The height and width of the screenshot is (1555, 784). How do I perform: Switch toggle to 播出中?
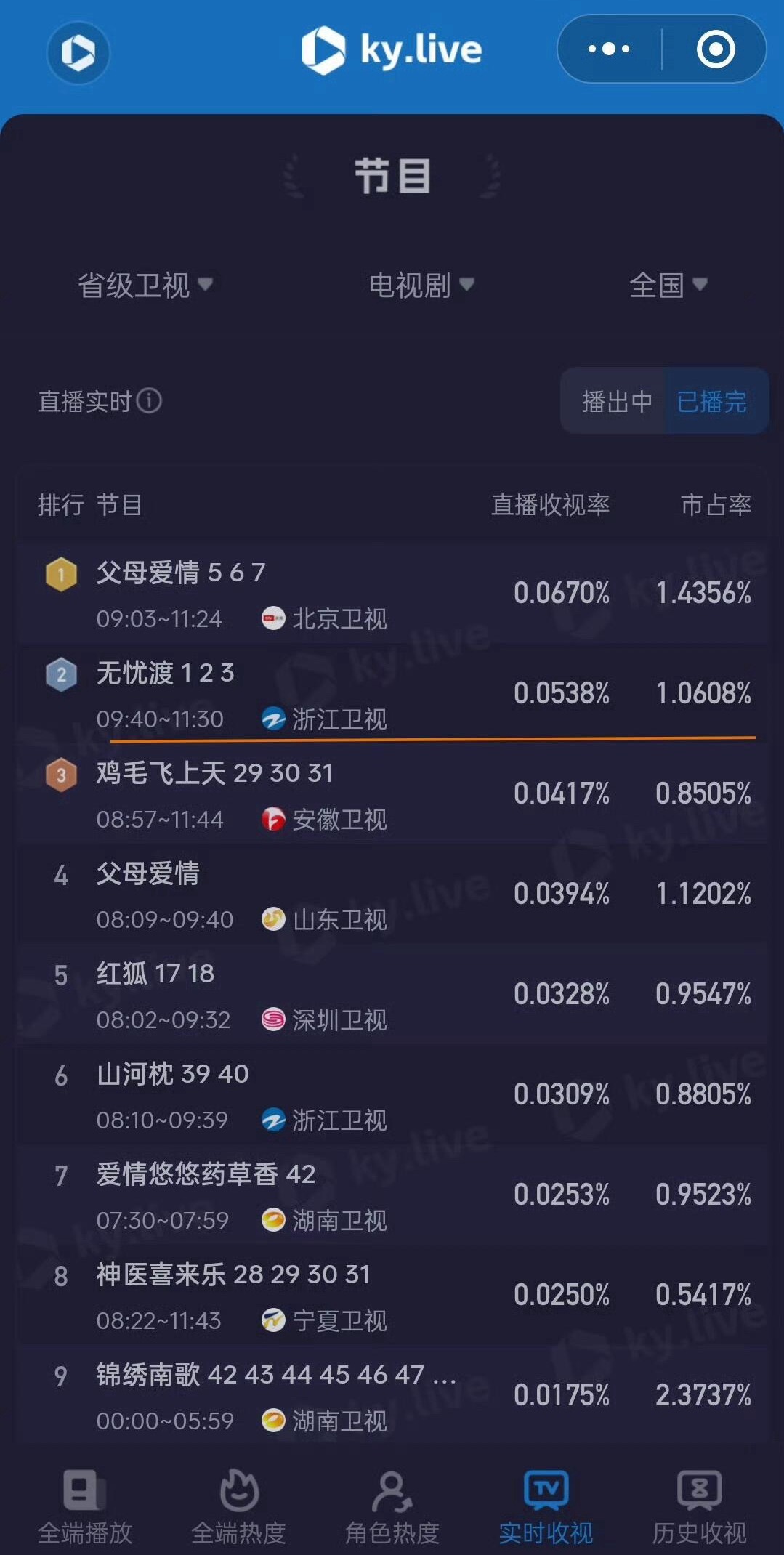coord(616,401)
